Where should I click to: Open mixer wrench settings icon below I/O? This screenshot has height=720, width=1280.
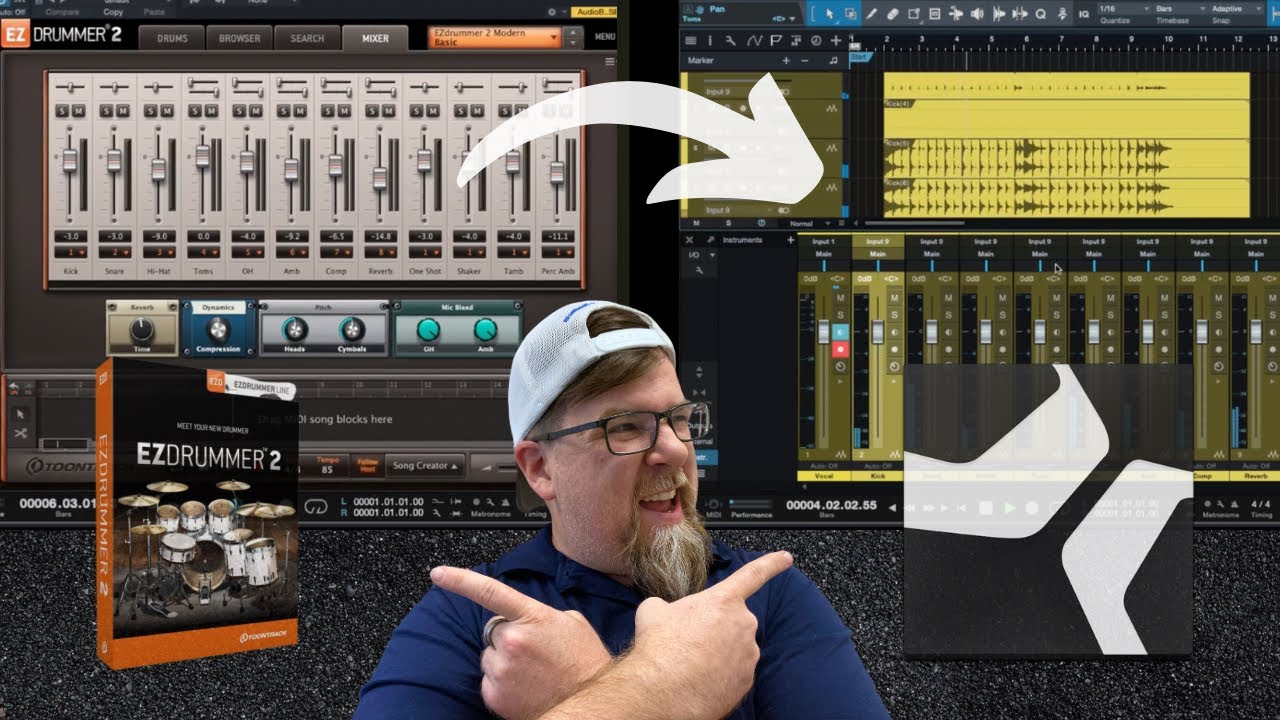pos(698,270)
